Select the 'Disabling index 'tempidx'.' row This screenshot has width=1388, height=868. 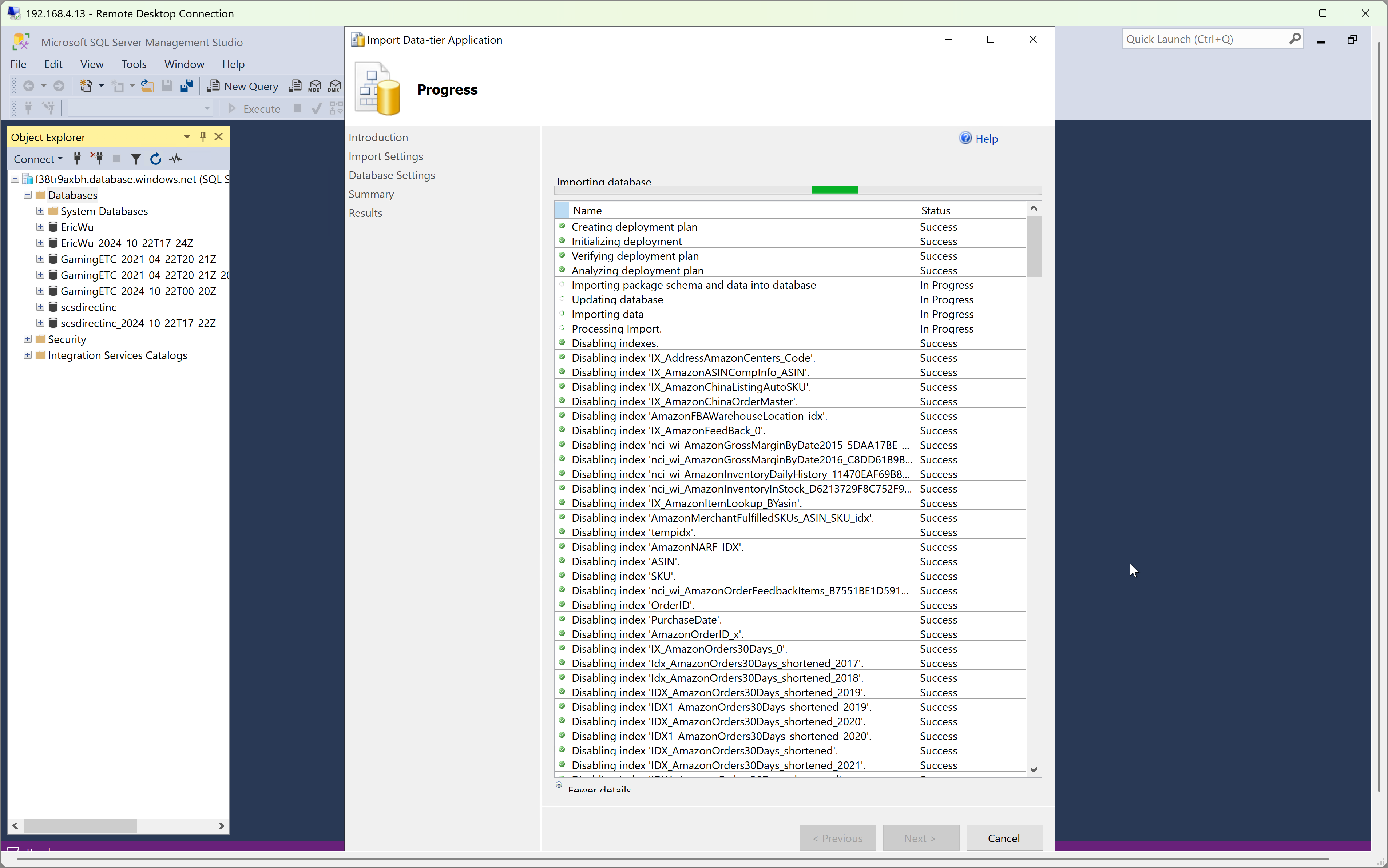[790, 532]
